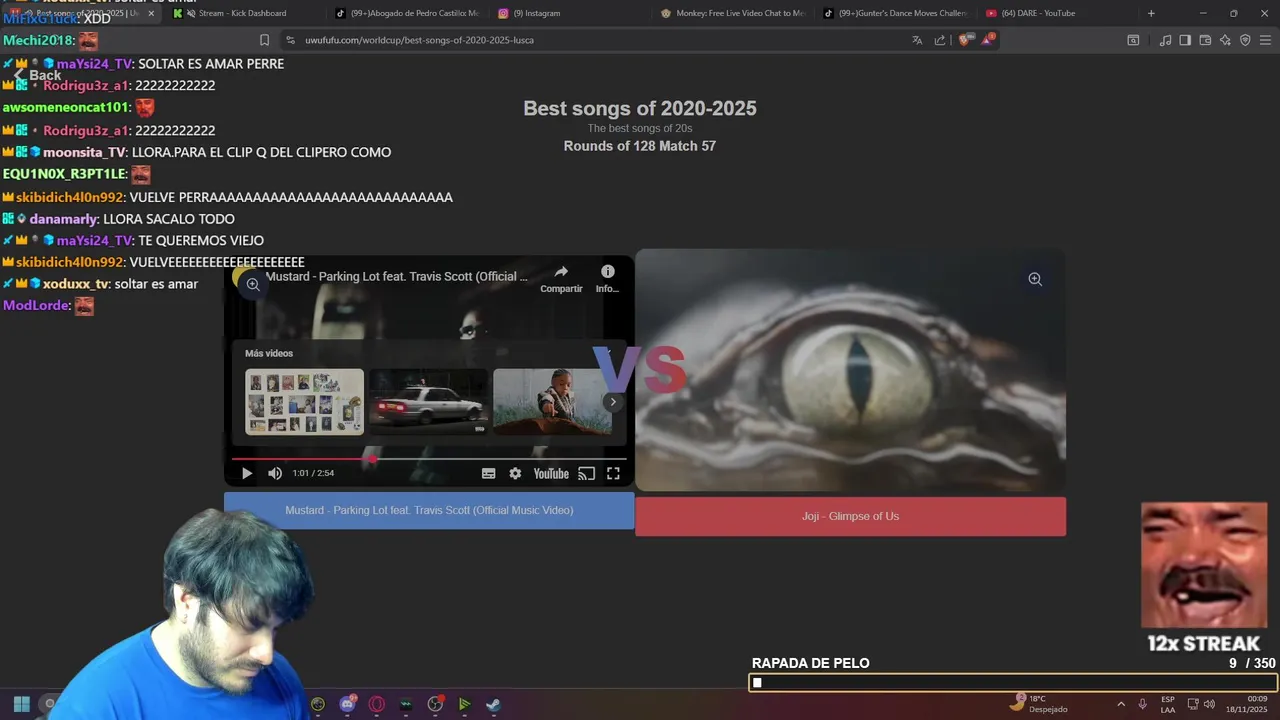Switch to DARE - YouTube tab
The width and height of the screenshot is (1280, 720).
(1031, 13)
